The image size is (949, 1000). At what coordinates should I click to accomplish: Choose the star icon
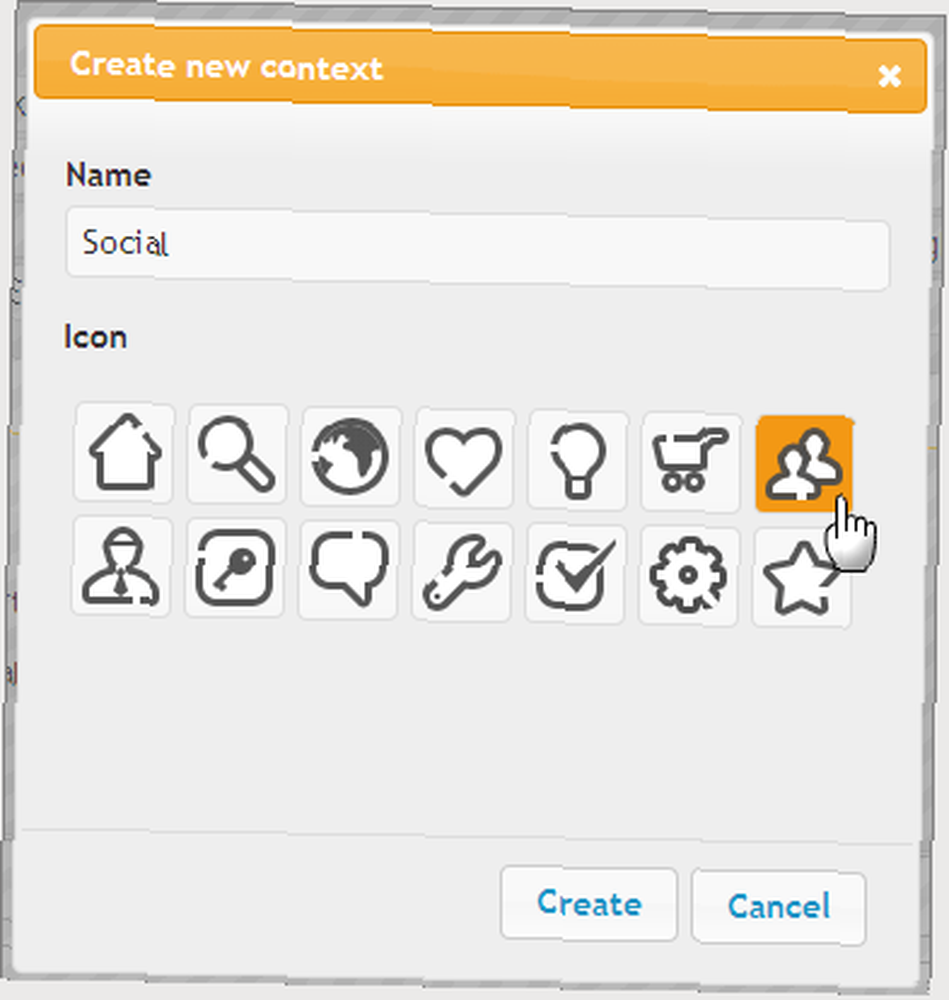(802, 578)
